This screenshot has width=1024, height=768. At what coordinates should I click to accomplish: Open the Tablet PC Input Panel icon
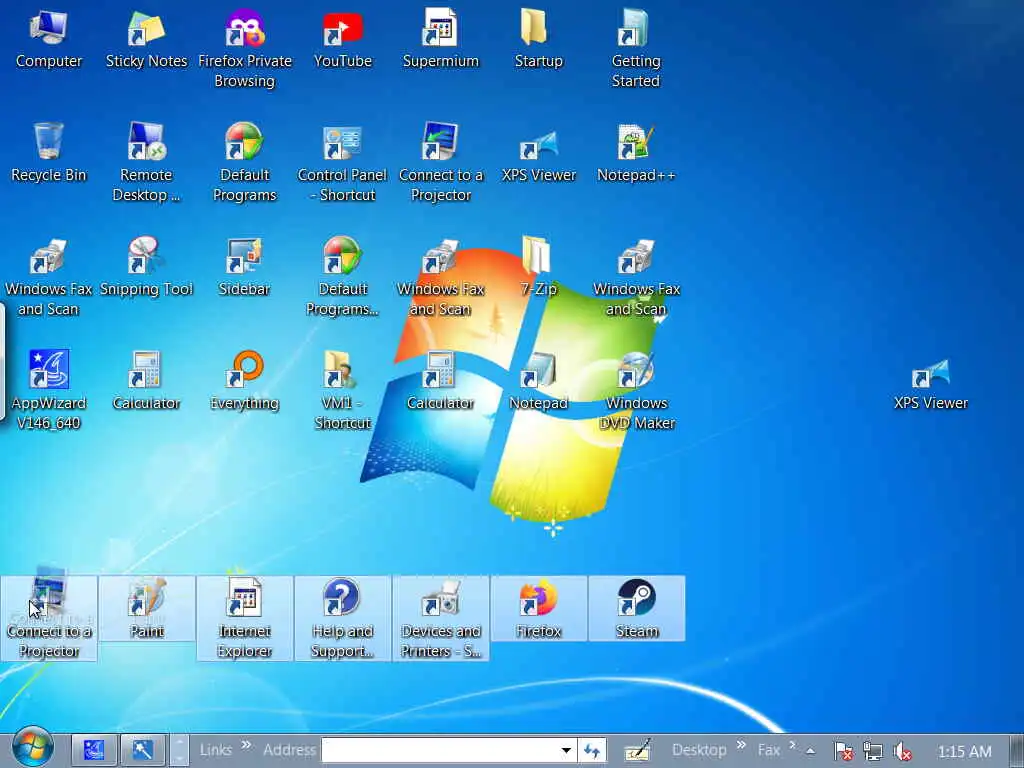(637, 751)
